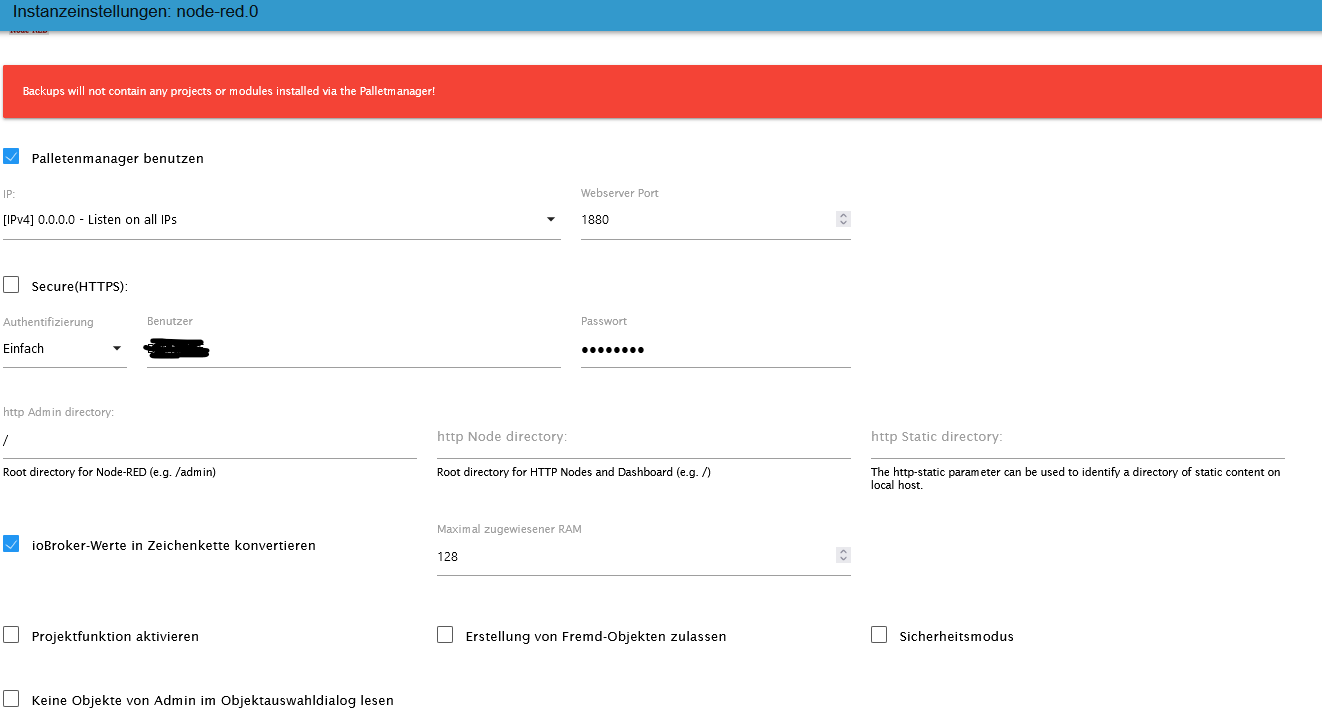The image size is (1322, 708).
Task: Enable the Sicherheitsmodus checkbox
Action: 880,635
